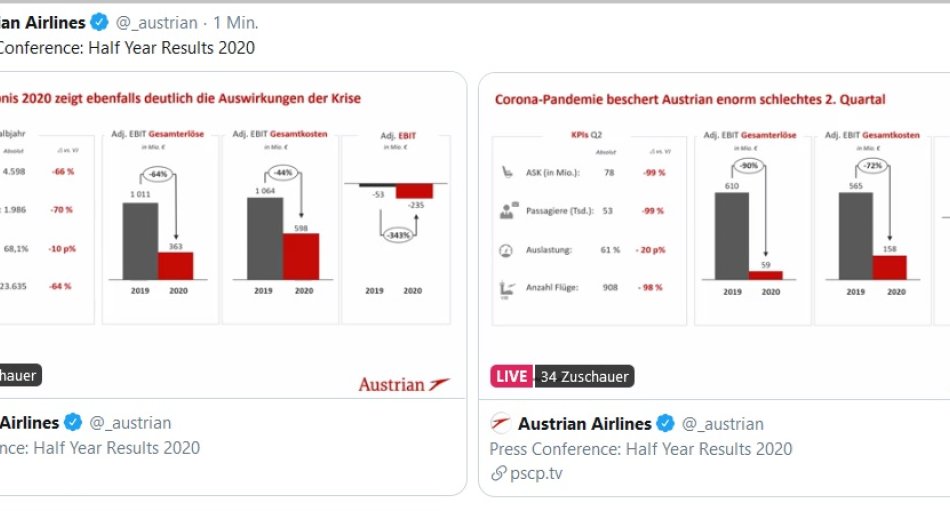Click the verified badge beside the top Airlines name
The image size is (950, 511).
(99, 22)
